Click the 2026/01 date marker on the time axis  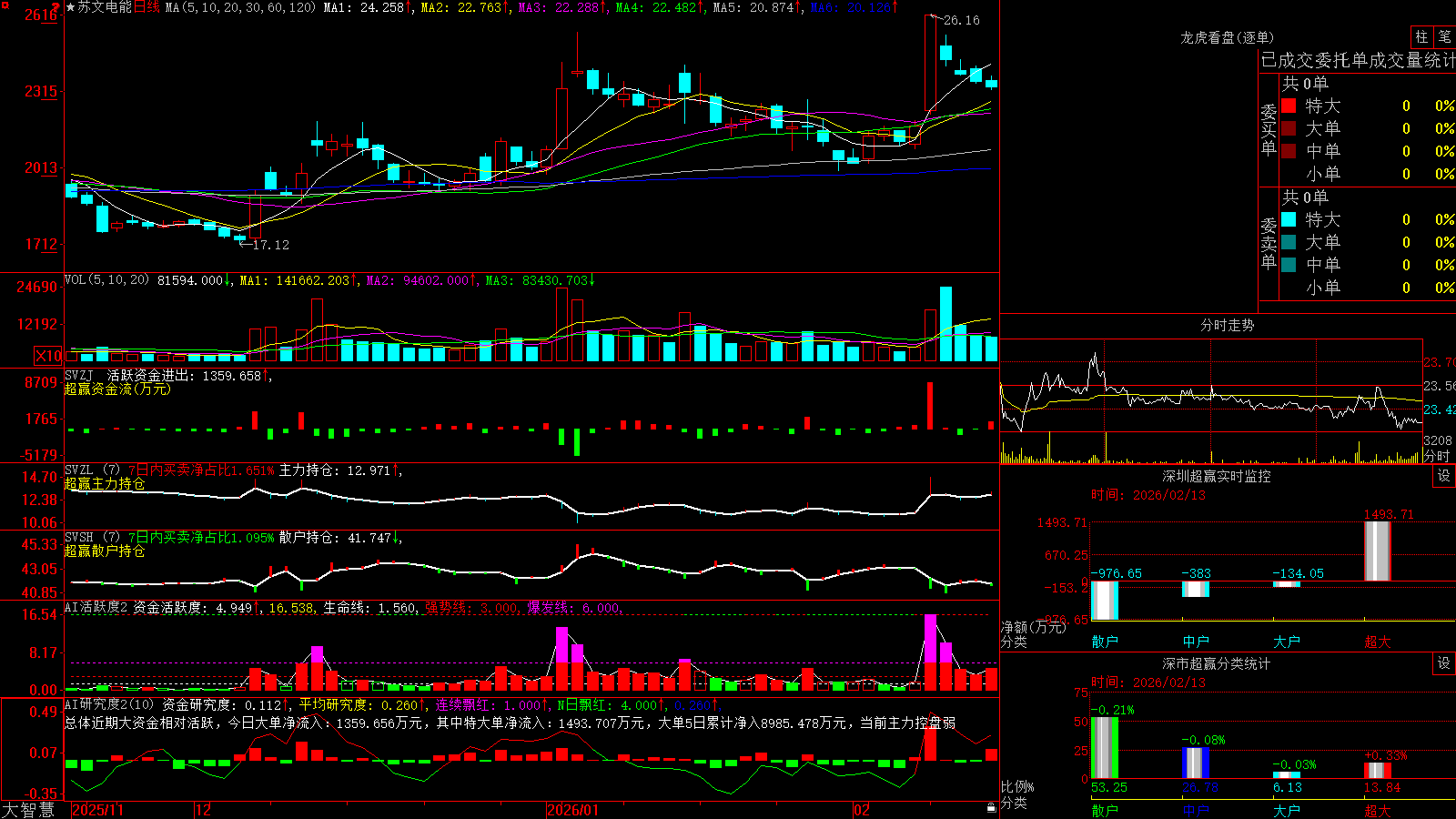tap(572, 810)
